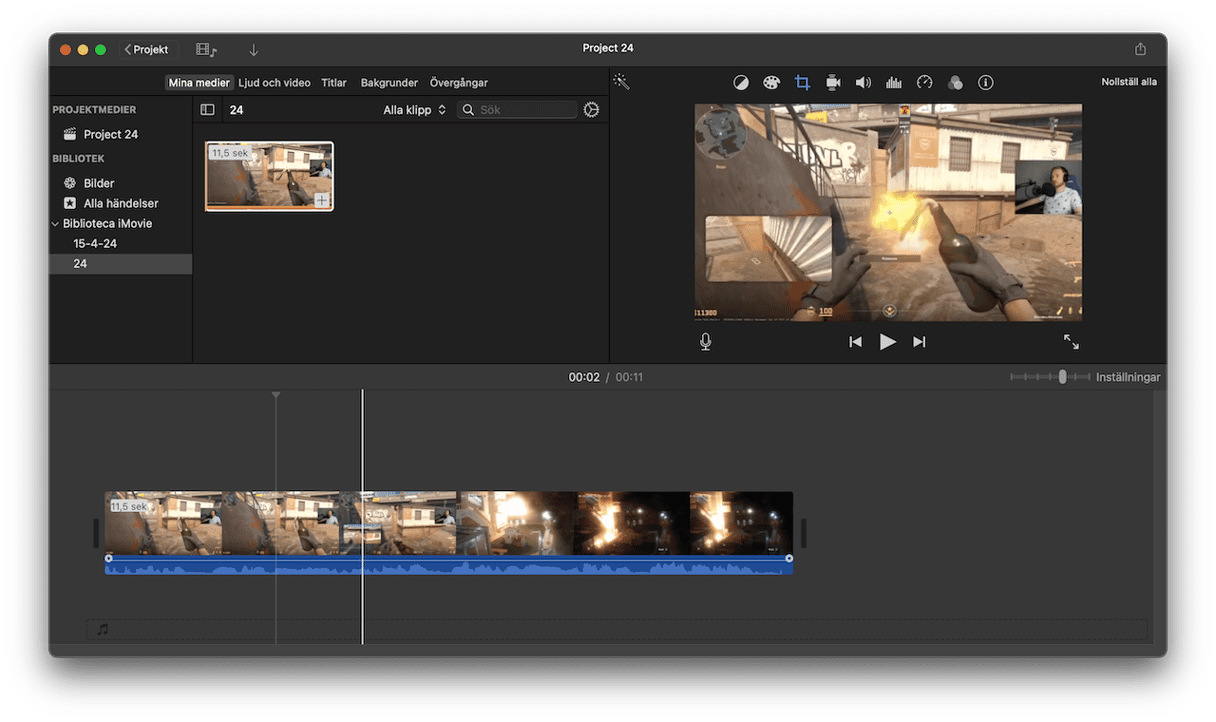Click the import media down-arrow icon
This screenshot has width=1216, height=722.
254,49
